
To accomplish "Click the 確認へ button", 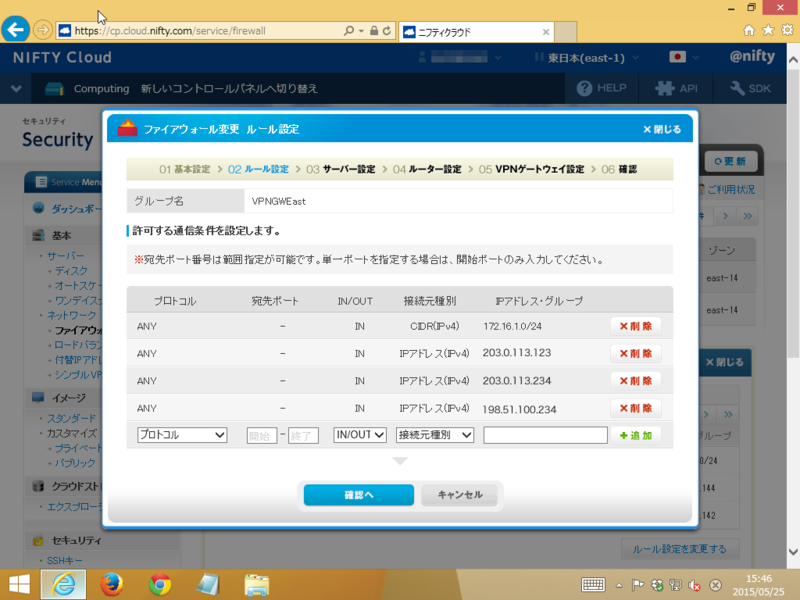I will click(358, 495).
